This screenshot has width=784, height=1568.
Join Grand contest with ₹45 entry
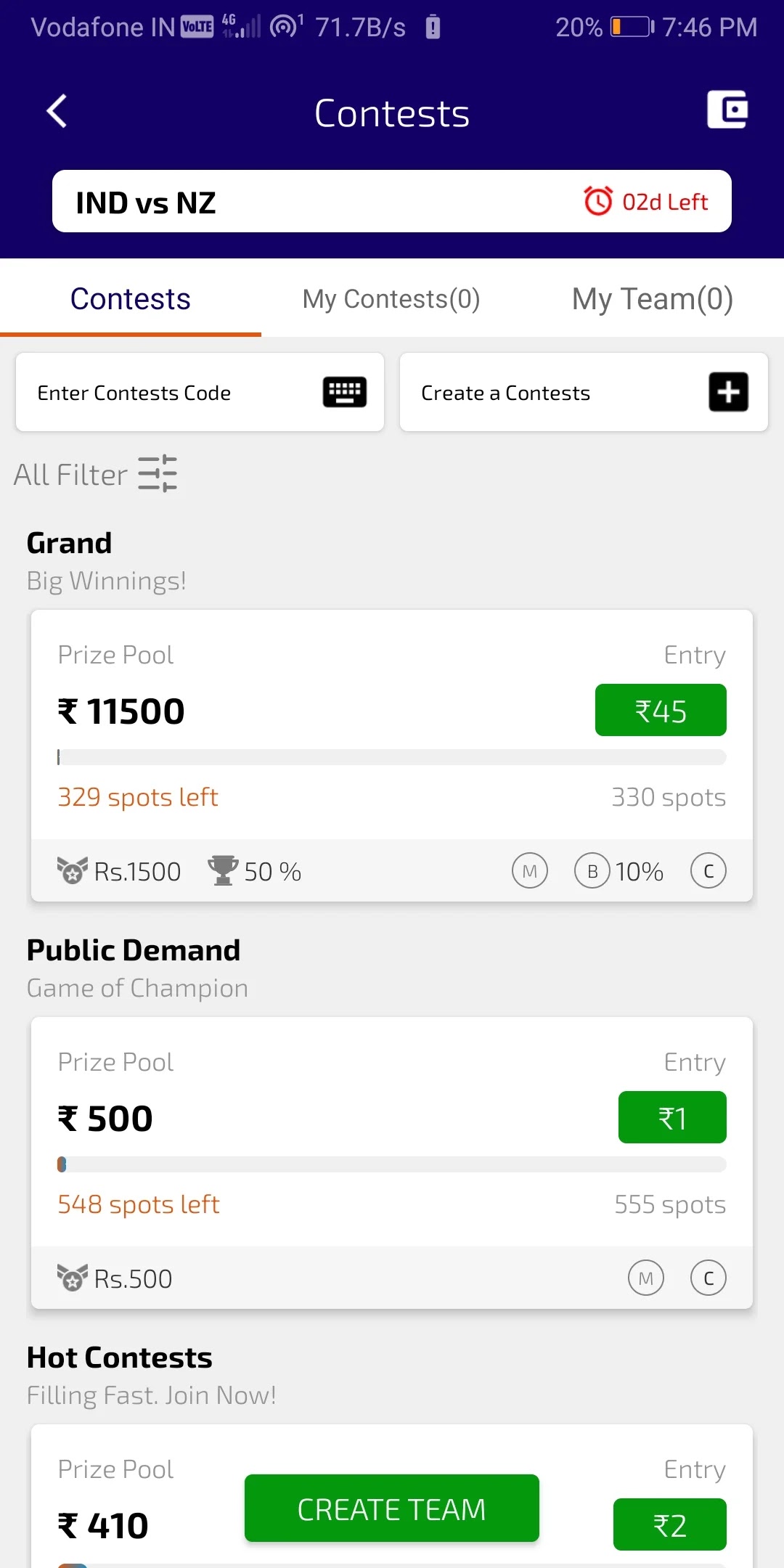[x=661, y=711]
